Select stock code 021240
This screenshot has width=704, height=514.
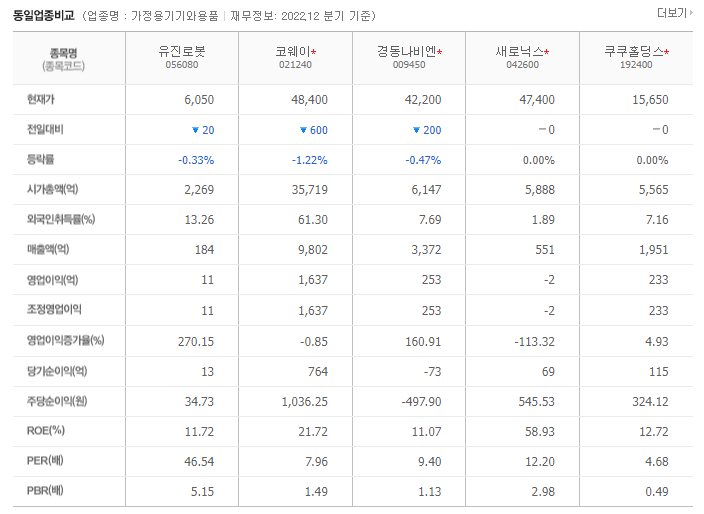coord(295,65)
